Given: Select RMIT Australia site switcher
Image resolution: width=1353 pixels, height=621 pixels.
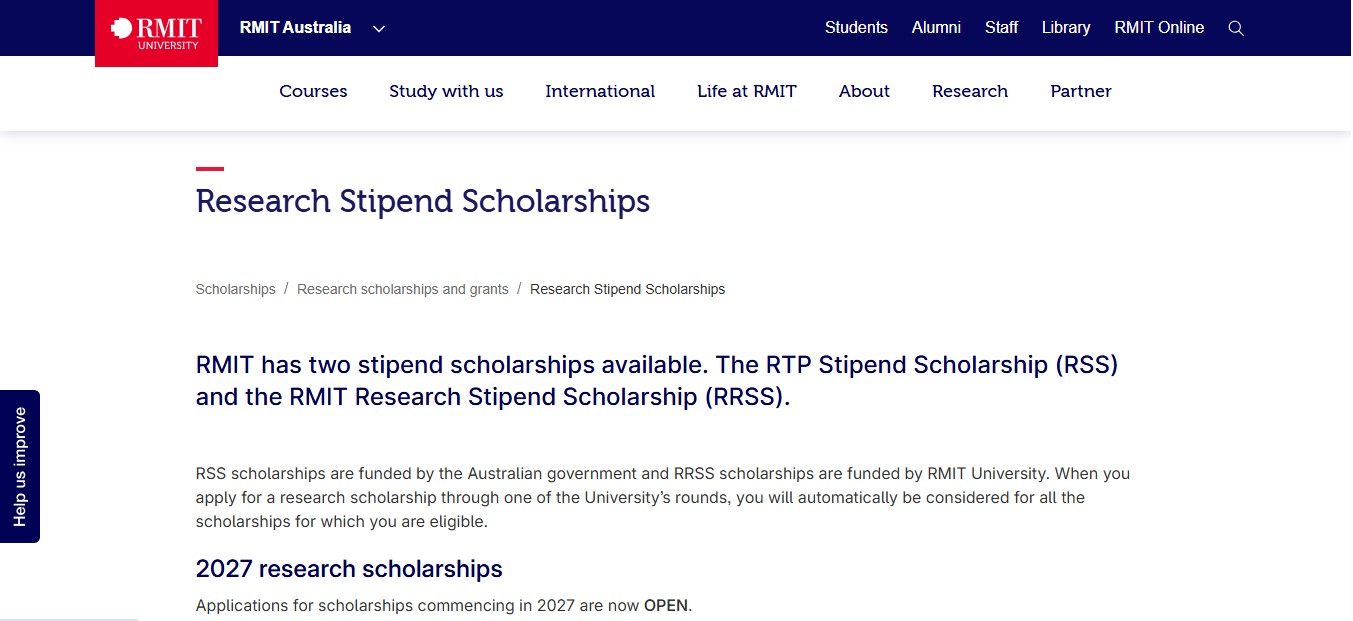Looking at the screenshot, I should pyautogui.click(x=295, y=28).
